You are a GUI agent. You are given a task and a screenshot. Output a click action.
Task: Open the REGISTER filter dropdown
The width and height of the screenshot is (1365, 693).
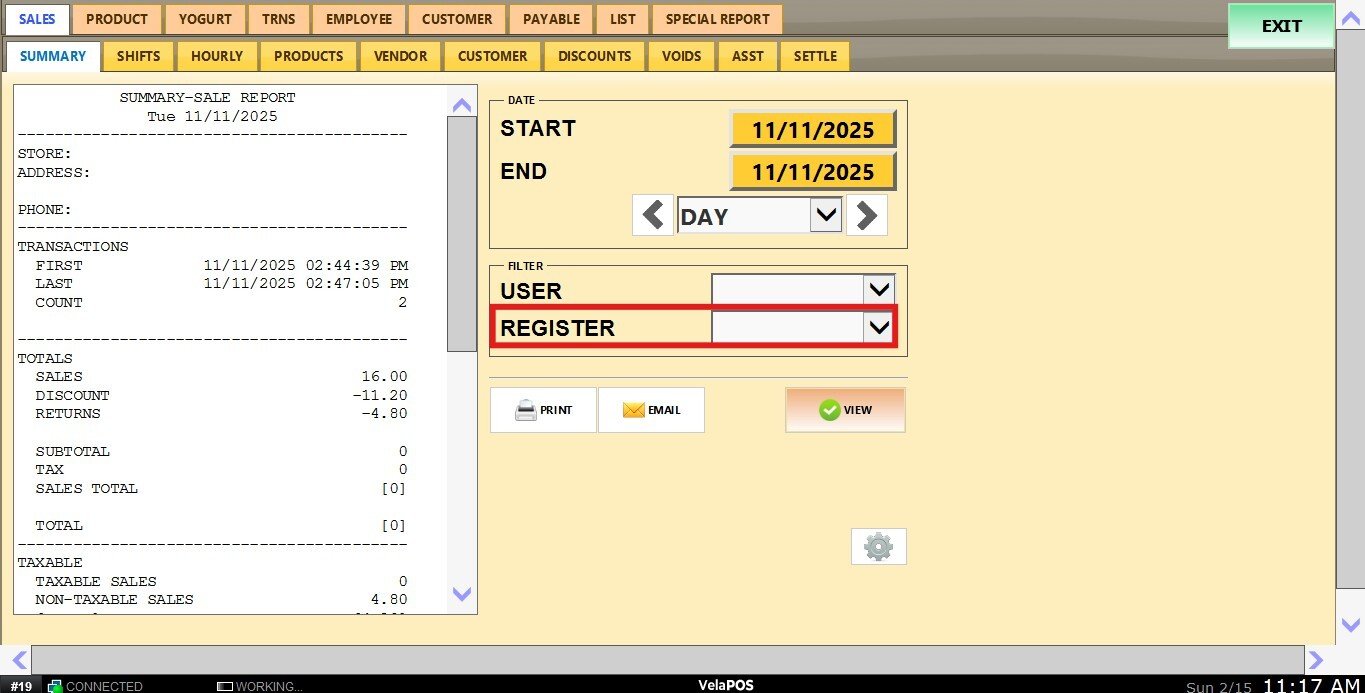pyautogui.click(x=879, y=327)
